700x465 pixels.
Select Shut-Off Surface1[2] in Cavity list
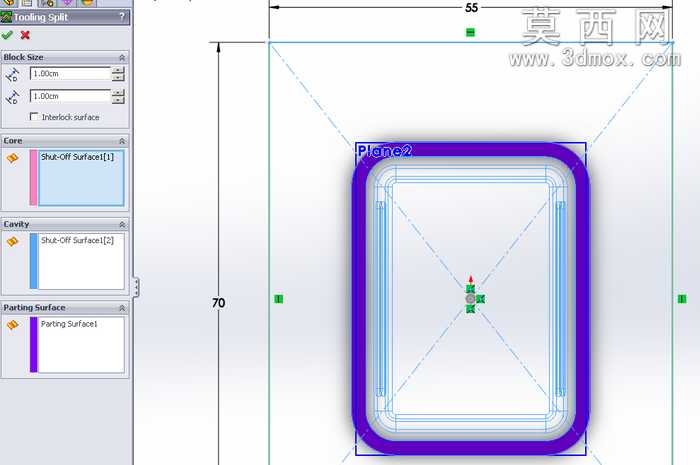point(77,241)
